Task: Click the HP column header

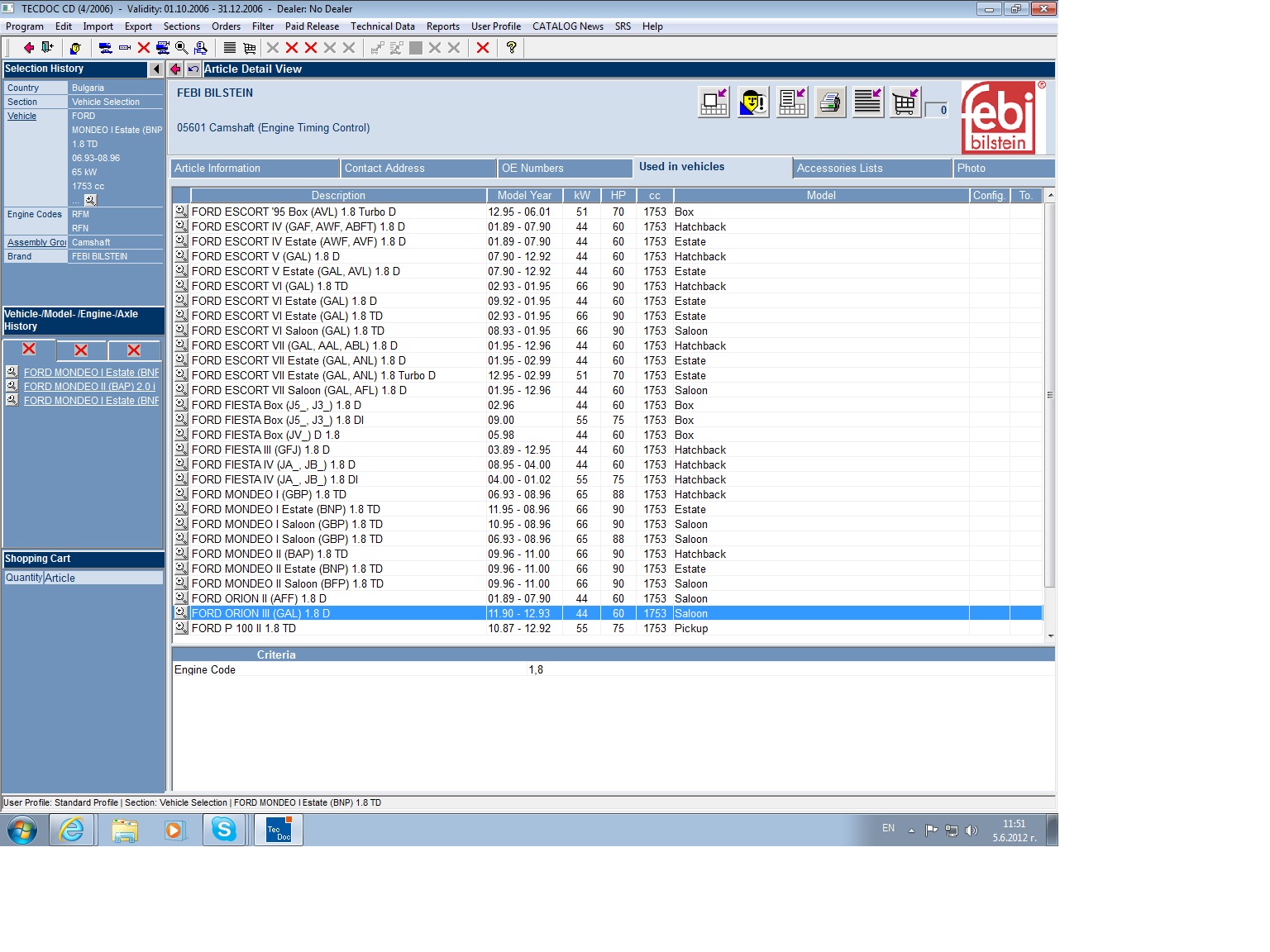Action: pyautogui.click(x=618, y=196)
